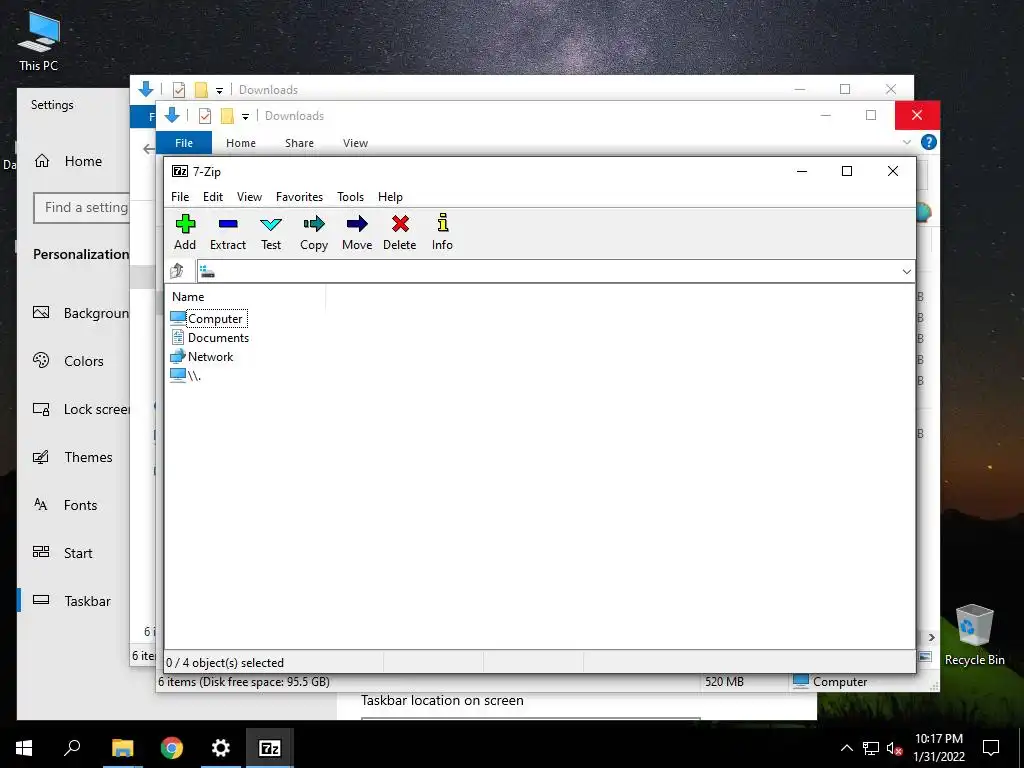
Task: Show hidden system tray icons
Action: pyautogui.click(x=846, y=748)
